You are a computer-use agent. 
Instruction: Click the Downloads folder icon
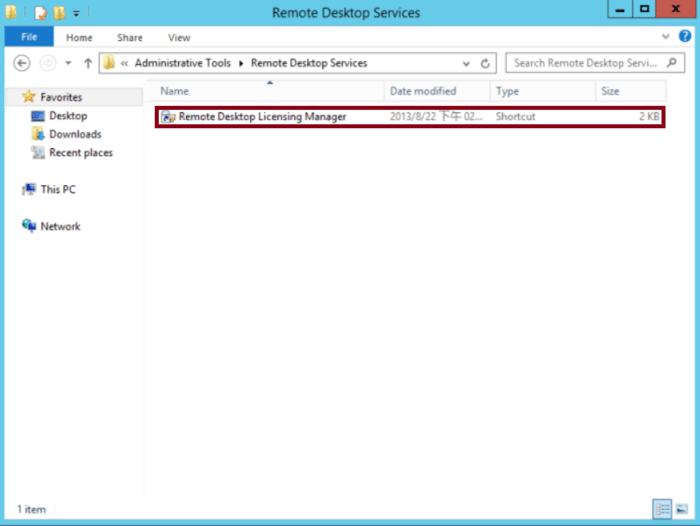(38, 134)
